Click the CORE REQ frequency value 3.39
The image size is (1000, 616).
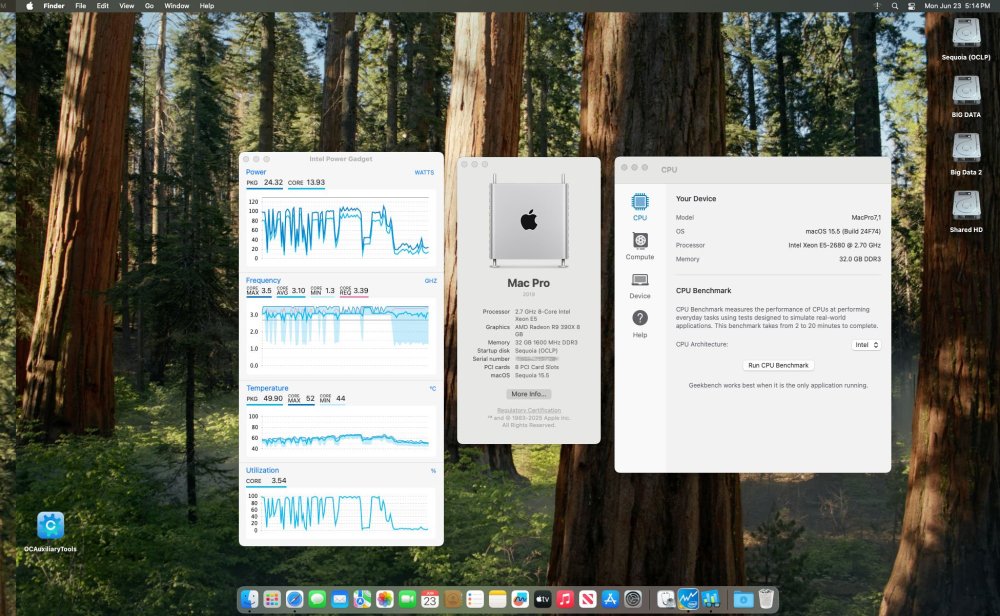pos(360,291)
